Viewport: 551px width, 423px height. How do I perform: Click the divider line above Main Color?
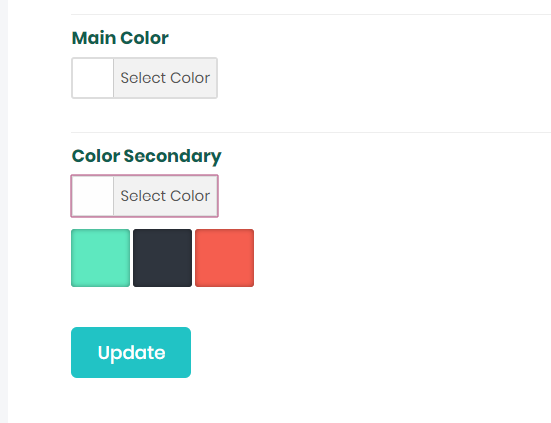pyautogui.click(x=311, y=14)
